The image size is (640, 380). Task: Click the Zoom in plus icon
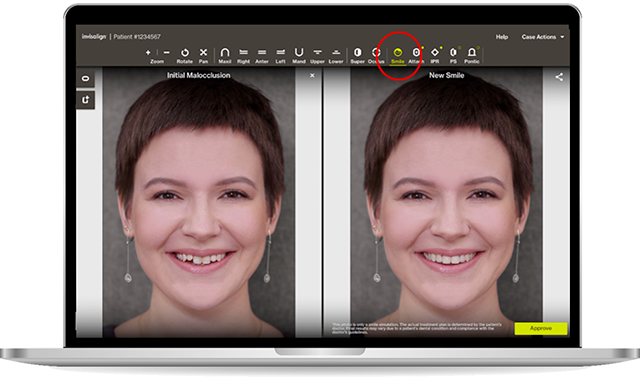click(x=148, y=52)
